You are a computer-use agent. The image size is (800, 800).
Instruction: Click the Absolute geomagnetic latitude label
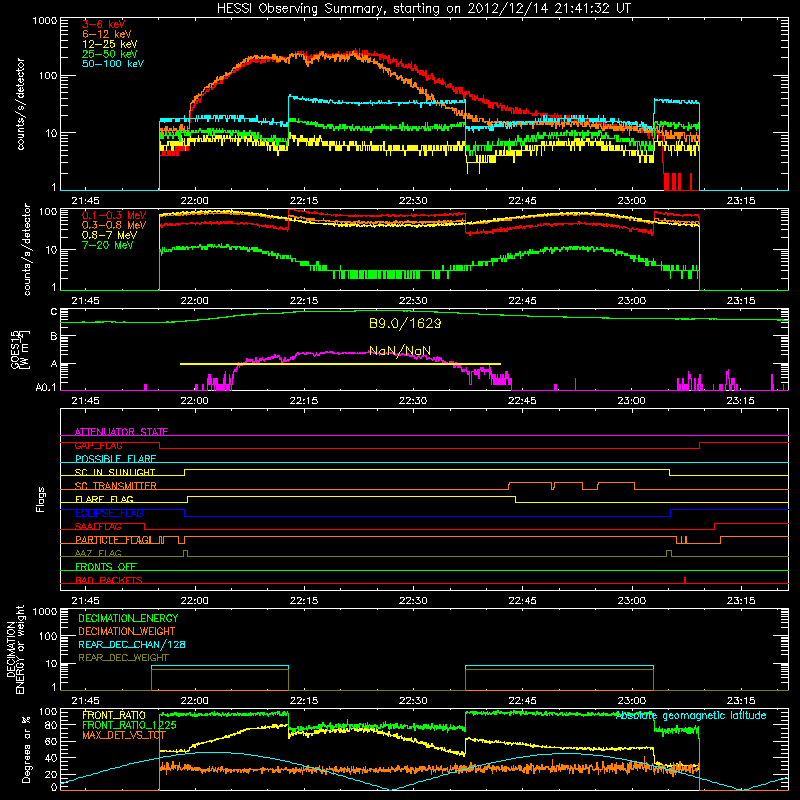click(x=691, y=716)
